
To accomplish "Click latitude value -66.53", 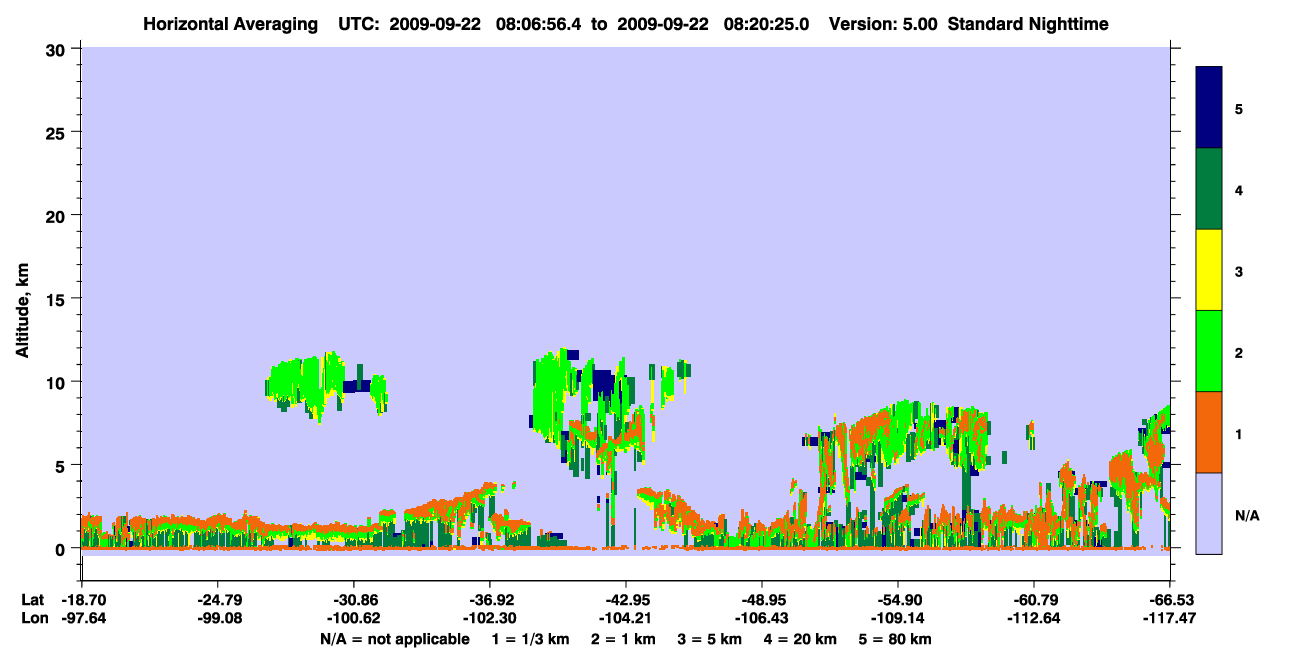I will click(x=1170, y=600).
